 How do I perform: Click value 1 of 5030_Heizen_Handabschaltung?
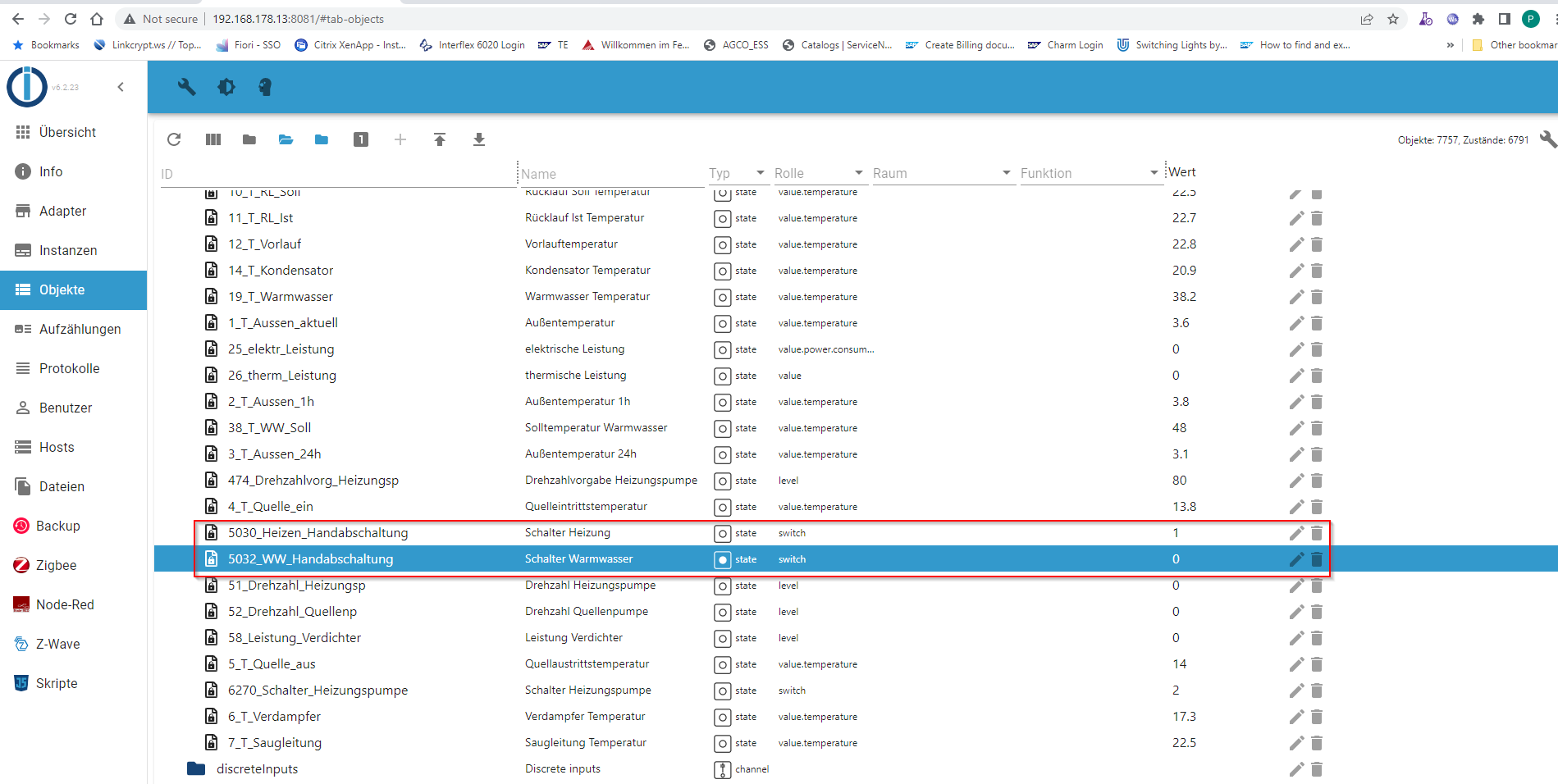click(1176, 533)
